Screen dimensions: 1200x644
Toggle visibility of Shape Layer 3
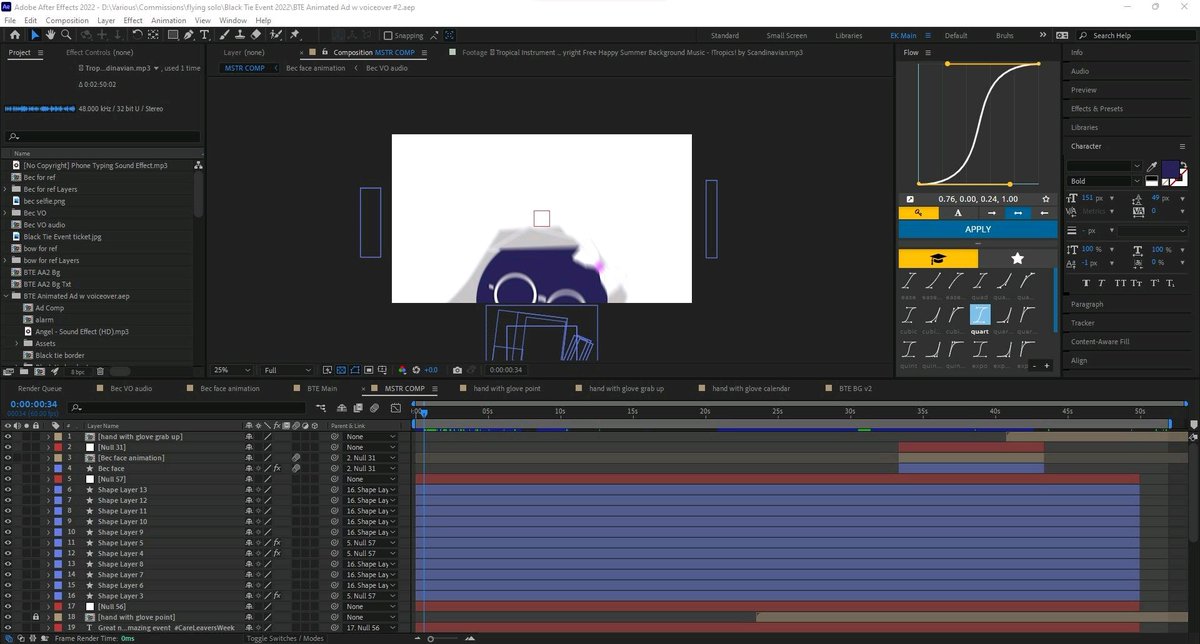click(x=7, y=596)
